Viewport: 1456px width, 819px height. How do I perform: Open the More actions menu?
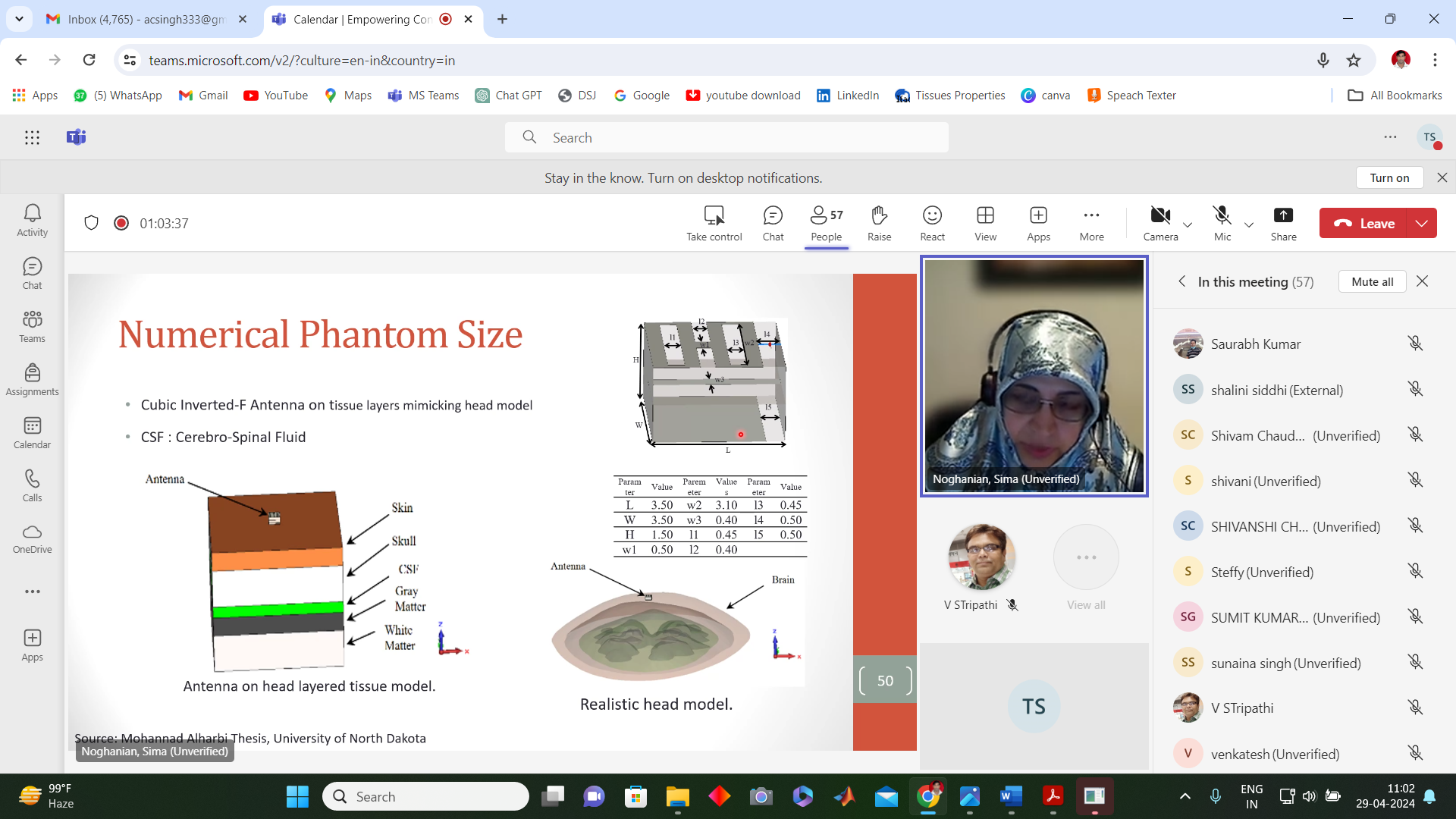1091,223
